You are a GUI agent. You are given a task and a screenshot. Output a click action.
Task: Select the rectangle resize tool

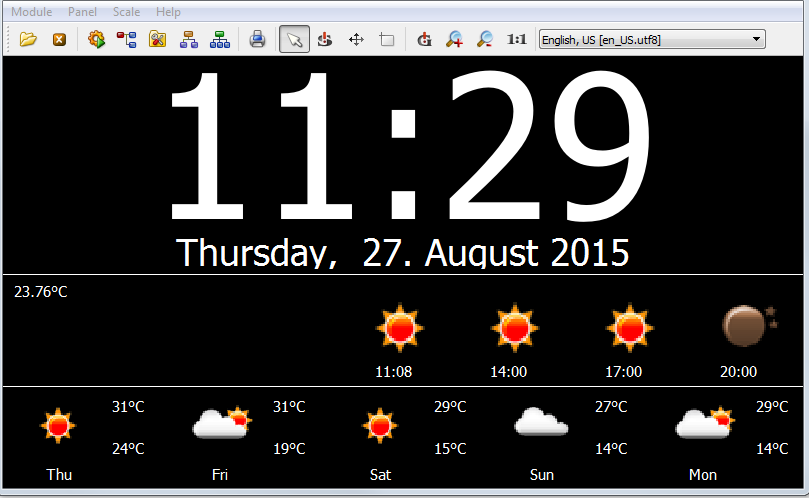386,40
